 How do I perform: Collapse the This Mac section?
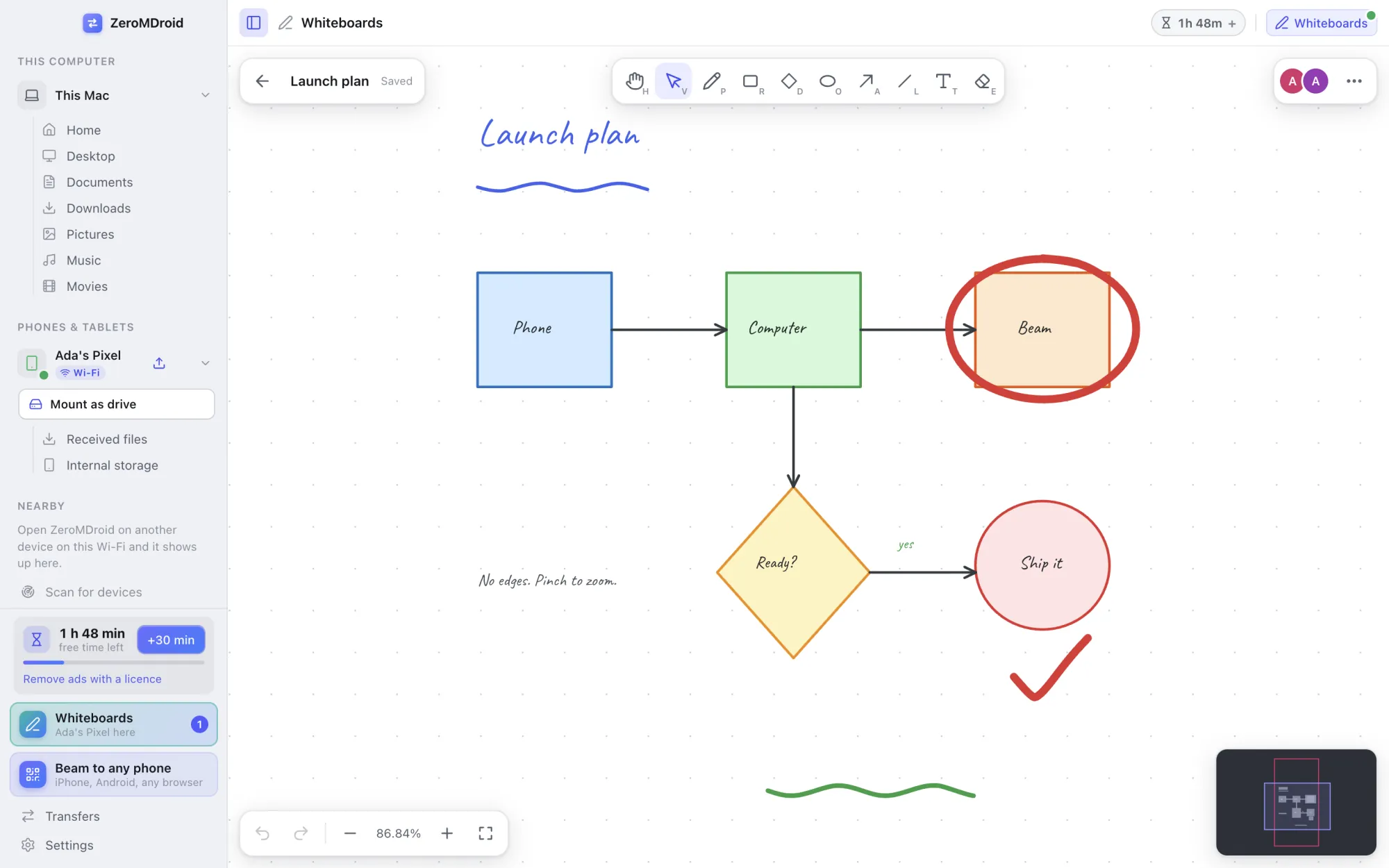click(x=206, y=95)
